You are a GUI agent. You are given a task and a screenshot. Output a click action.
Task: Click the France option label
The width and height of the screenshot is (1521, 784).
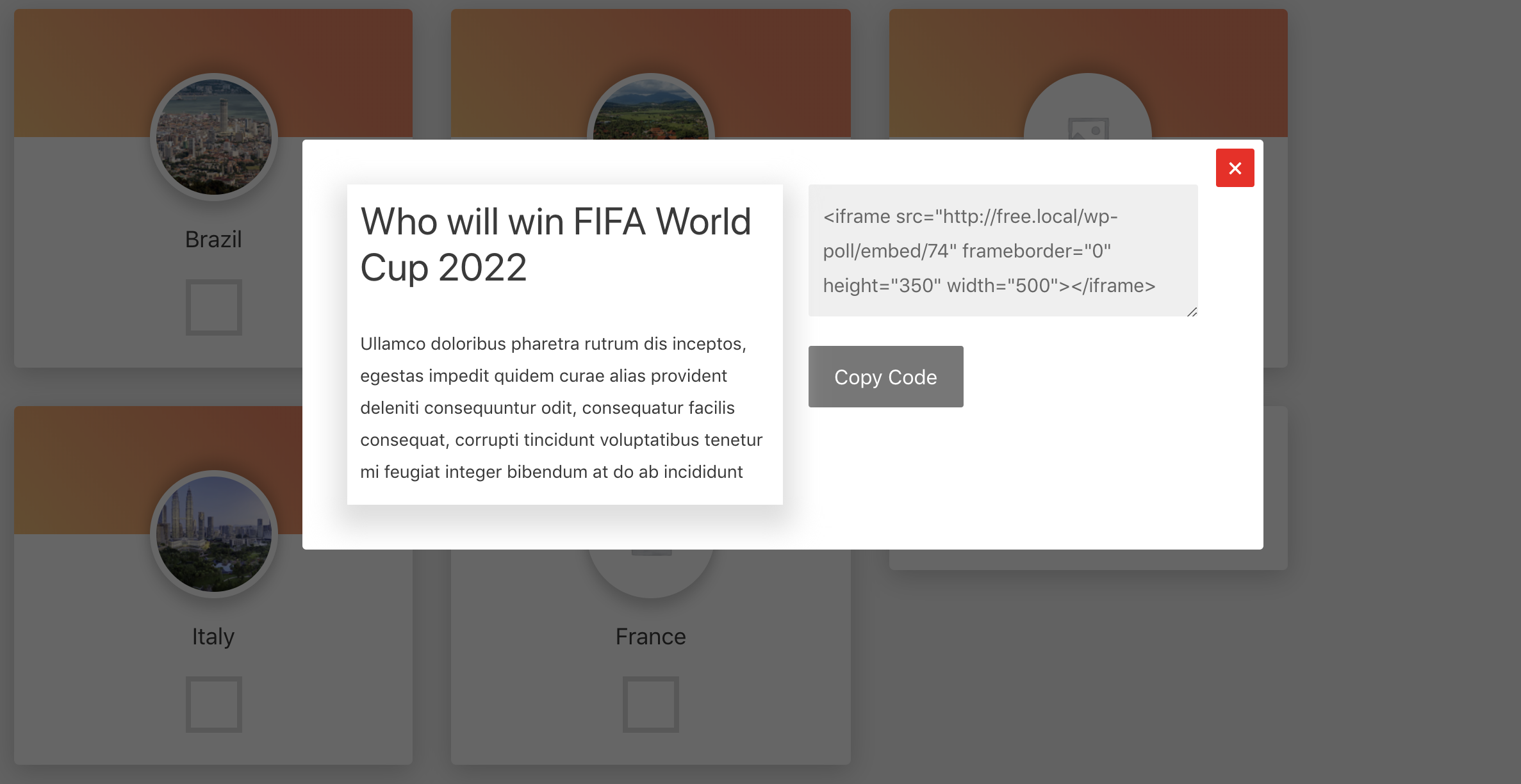click(650, 637)
